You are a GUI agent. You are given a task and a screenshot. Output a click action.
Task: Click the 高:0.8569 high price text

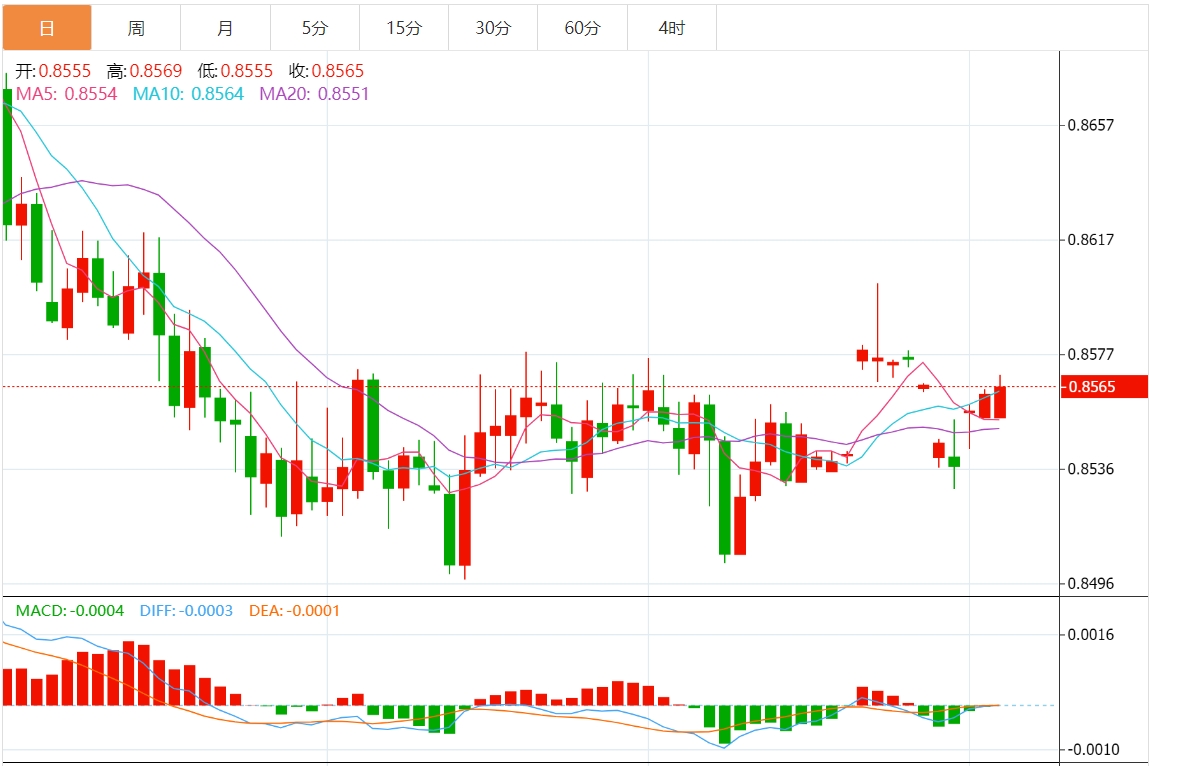point(144,71)
